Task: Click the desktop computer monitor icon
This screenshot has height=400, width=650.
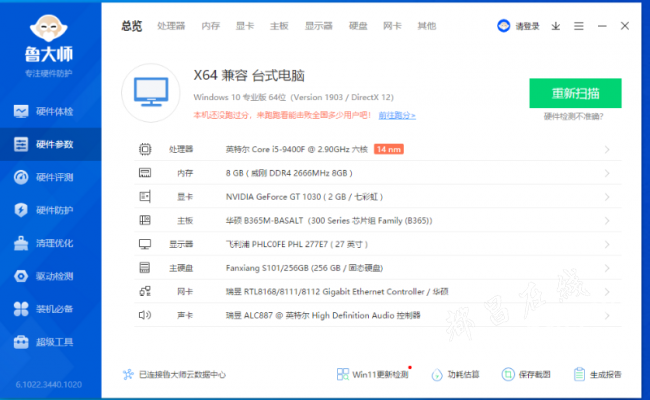Action: [151, 92]
